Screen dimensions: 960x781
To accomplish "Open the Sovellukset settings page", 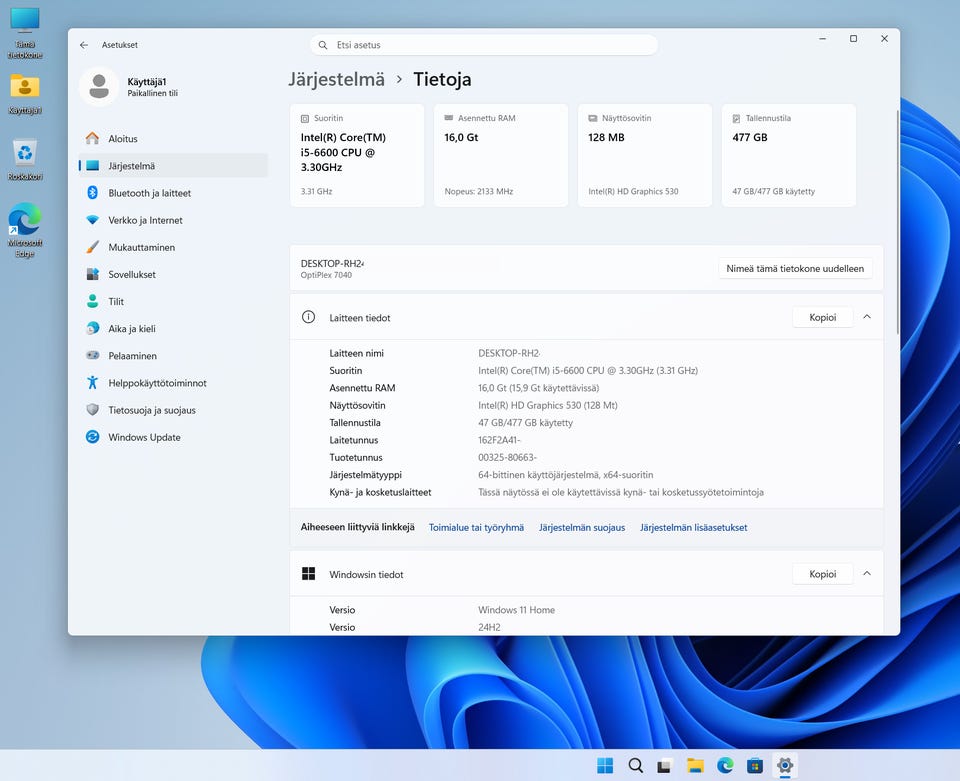I will (x=174, y=274).
